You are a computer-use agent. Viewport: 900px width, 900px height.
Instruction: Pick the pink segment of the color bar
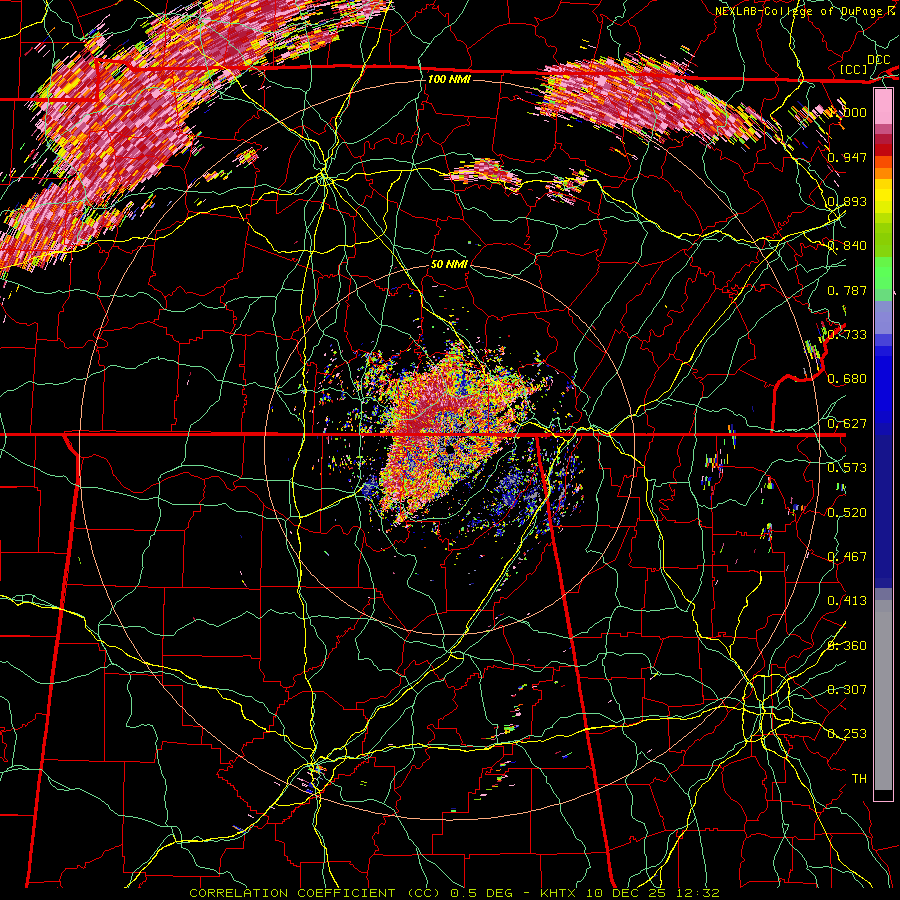click(883, 107)
